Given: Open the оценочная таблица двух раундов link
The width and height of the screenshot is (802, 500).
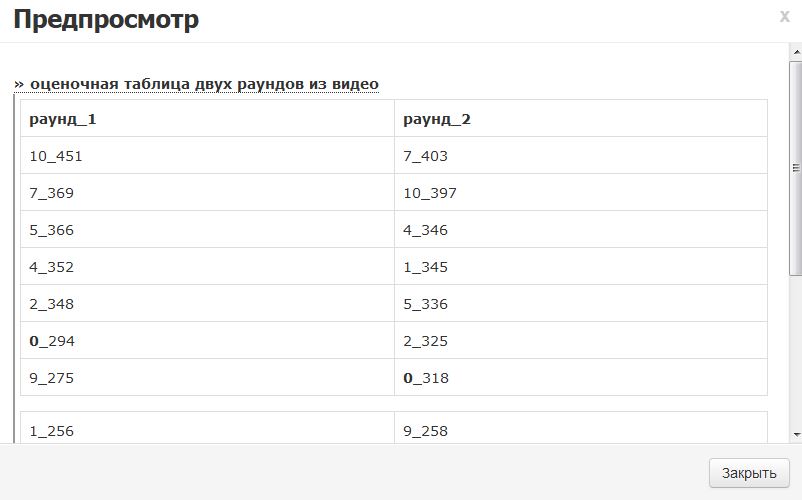Looking at the screenshot, I should click(x=196, y=84).
